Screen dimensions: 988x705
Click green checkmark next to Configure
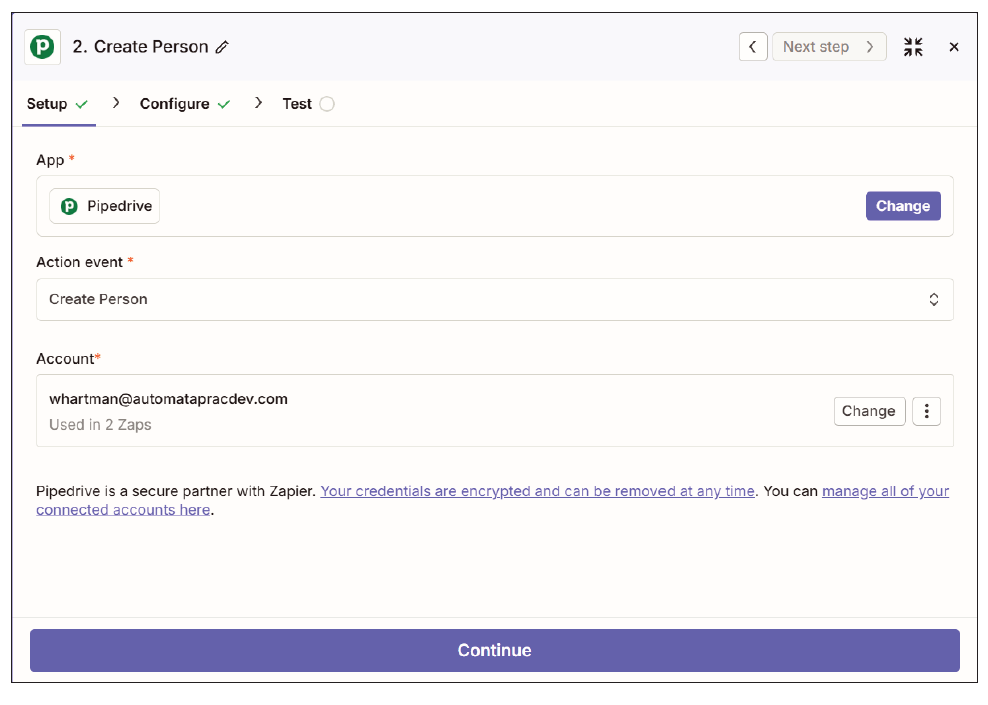point(224,105)
